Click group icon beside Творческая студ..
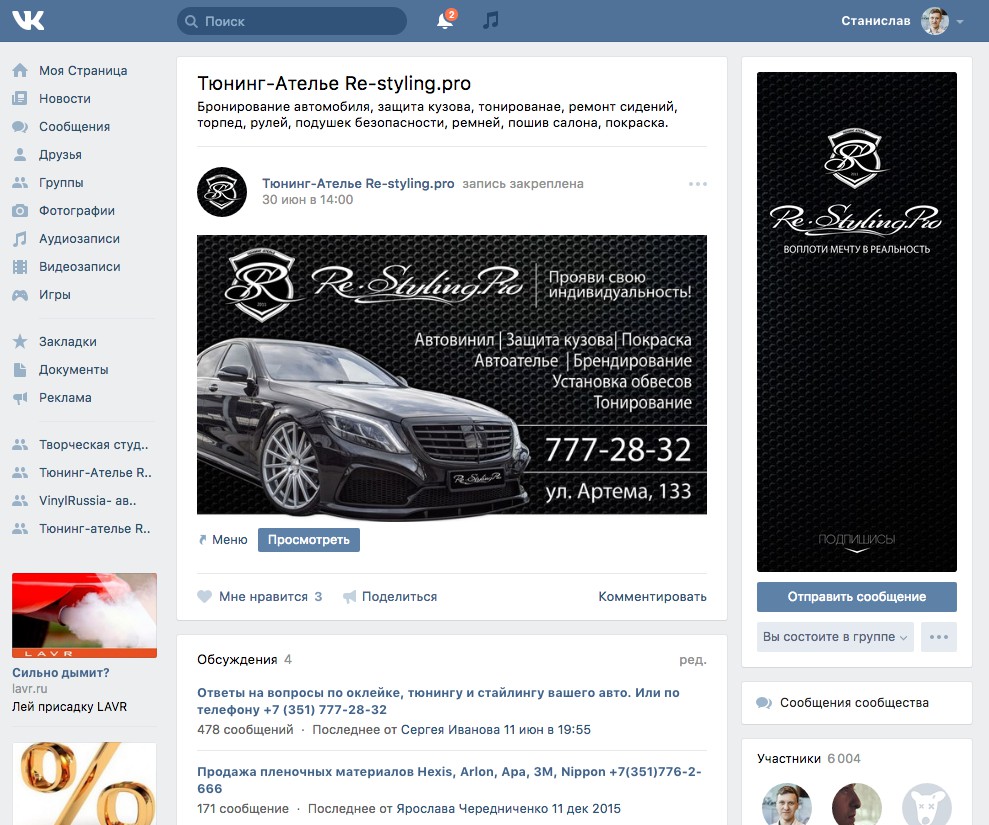The image size is (989, 825). tap(20, 445)
